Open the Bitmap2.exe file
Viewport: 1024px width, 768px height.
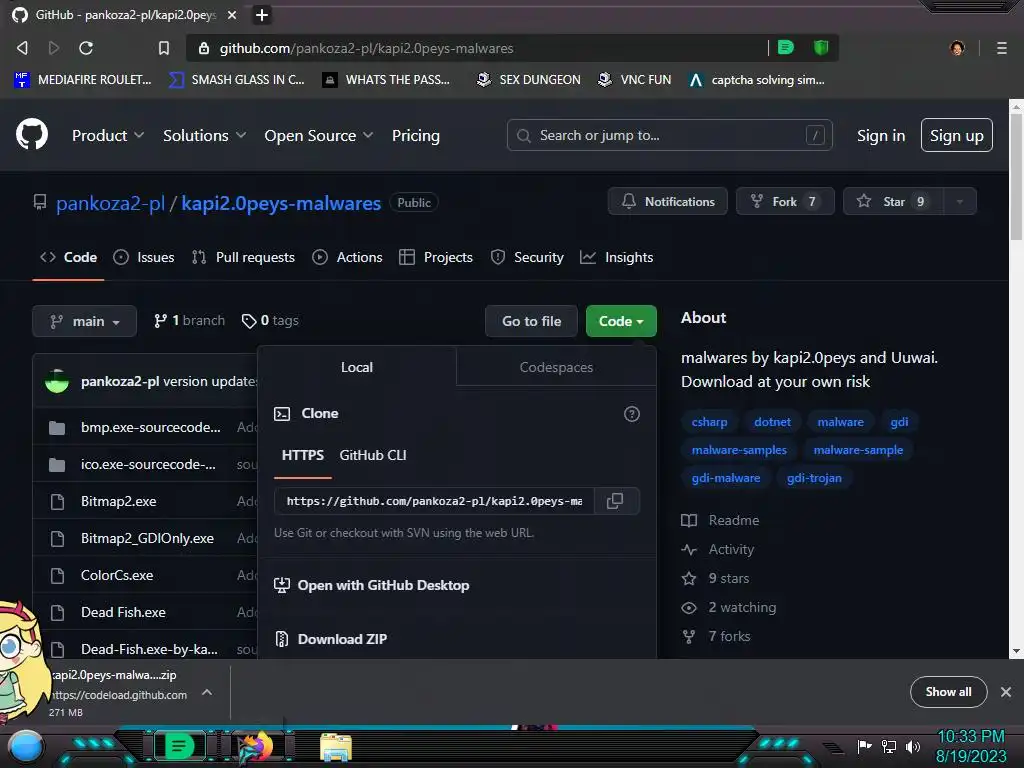[118, 501]
